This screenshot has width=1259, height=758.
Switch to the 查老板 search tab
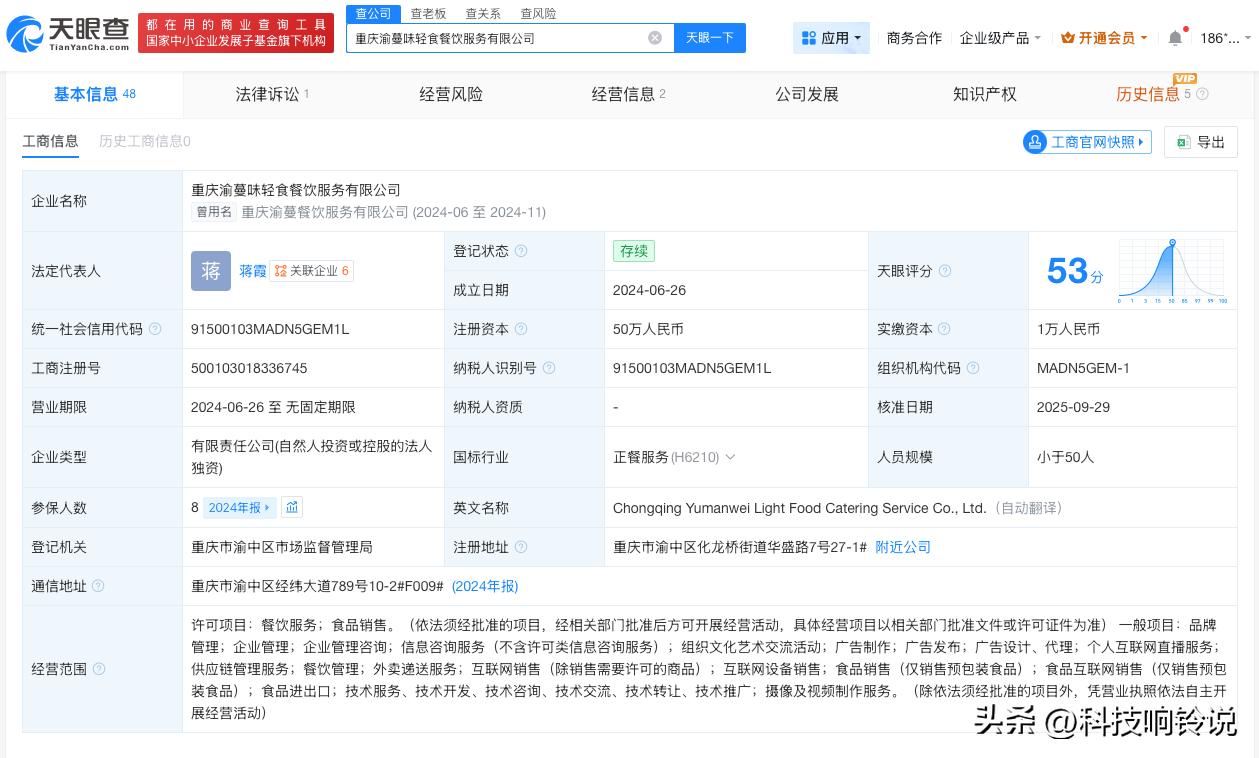pyautogui.click(x=429, y=13)
